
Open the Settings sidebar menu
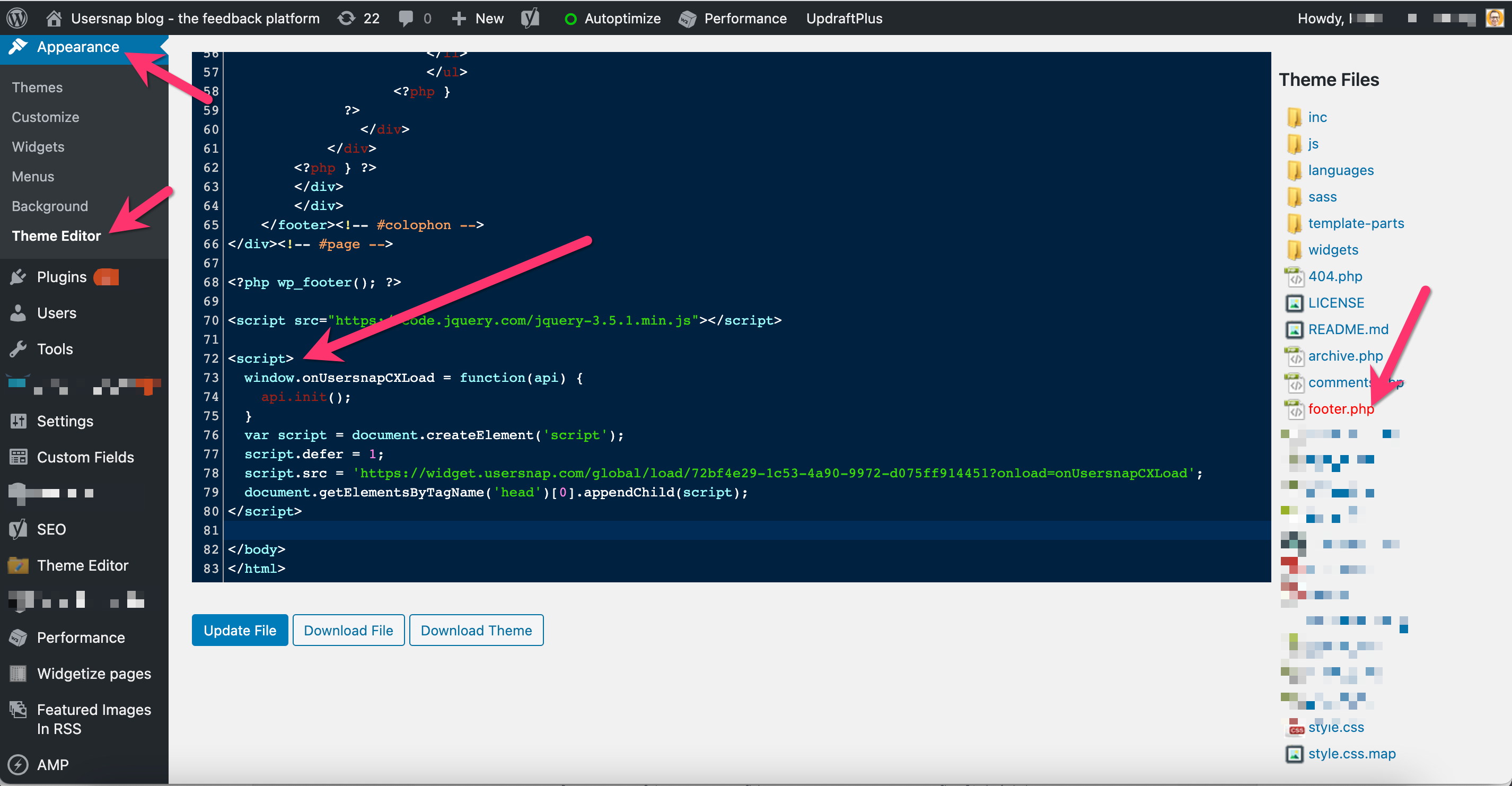coord(65,421)
